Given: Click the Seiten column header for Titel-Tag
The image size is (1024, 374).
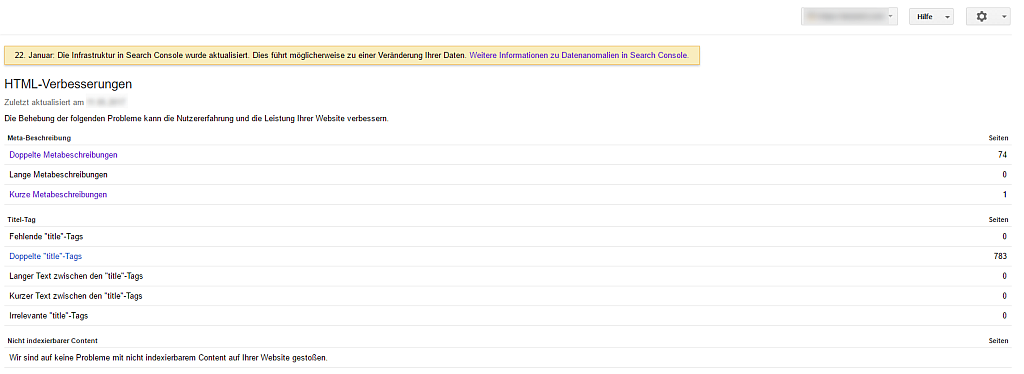Looking at the screenshot, I should [x=998, y=220].
